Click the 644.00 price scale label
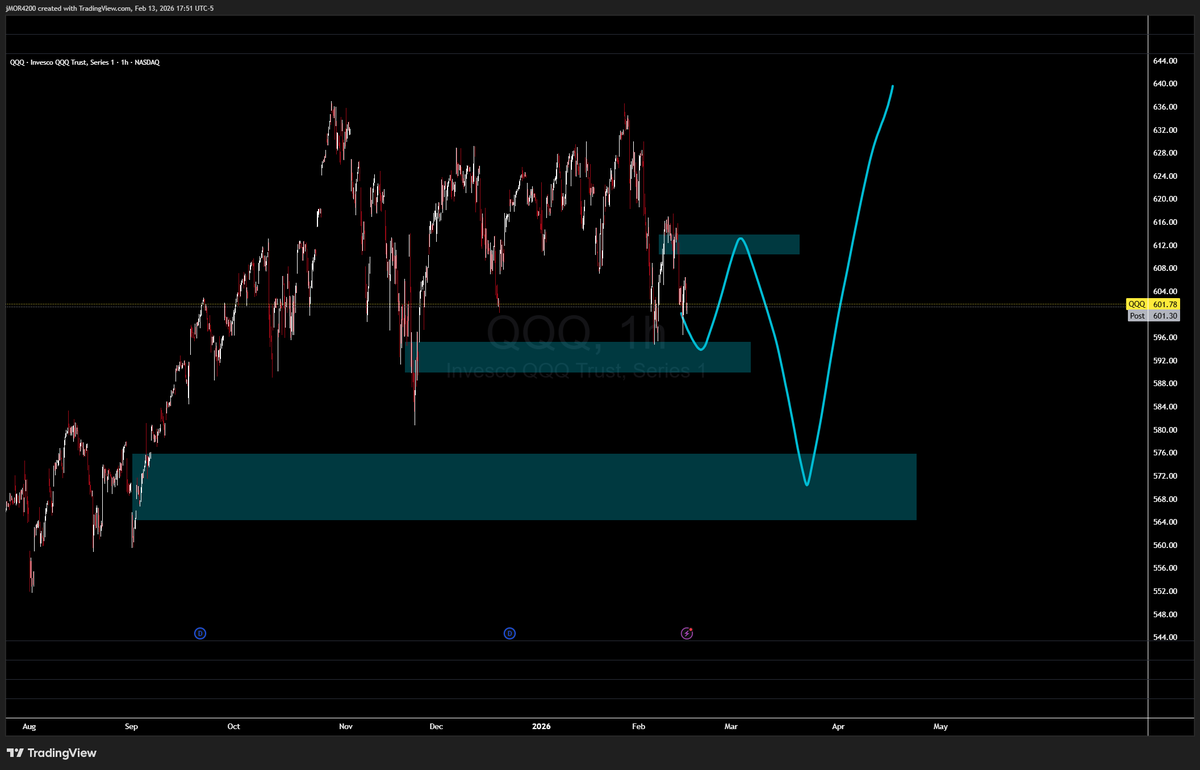This screenshot has height=770, width=1200. coord(1166,60)
